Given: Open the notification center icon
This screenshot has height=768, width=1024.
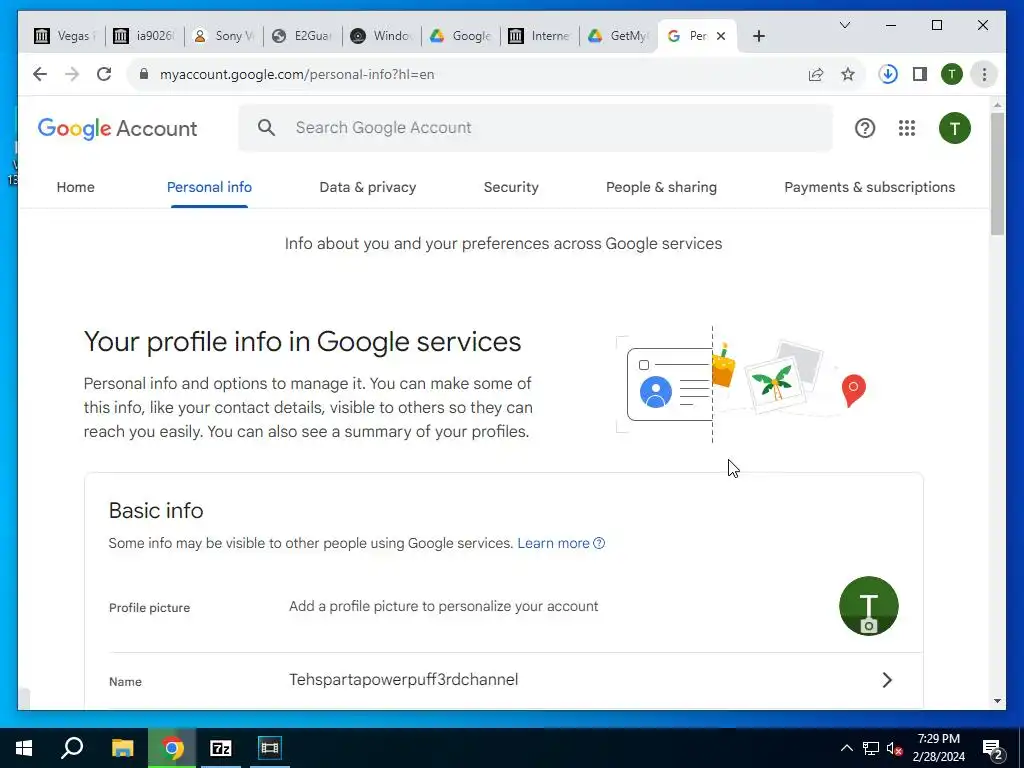Looking at the screenshot, I should 993,749.
